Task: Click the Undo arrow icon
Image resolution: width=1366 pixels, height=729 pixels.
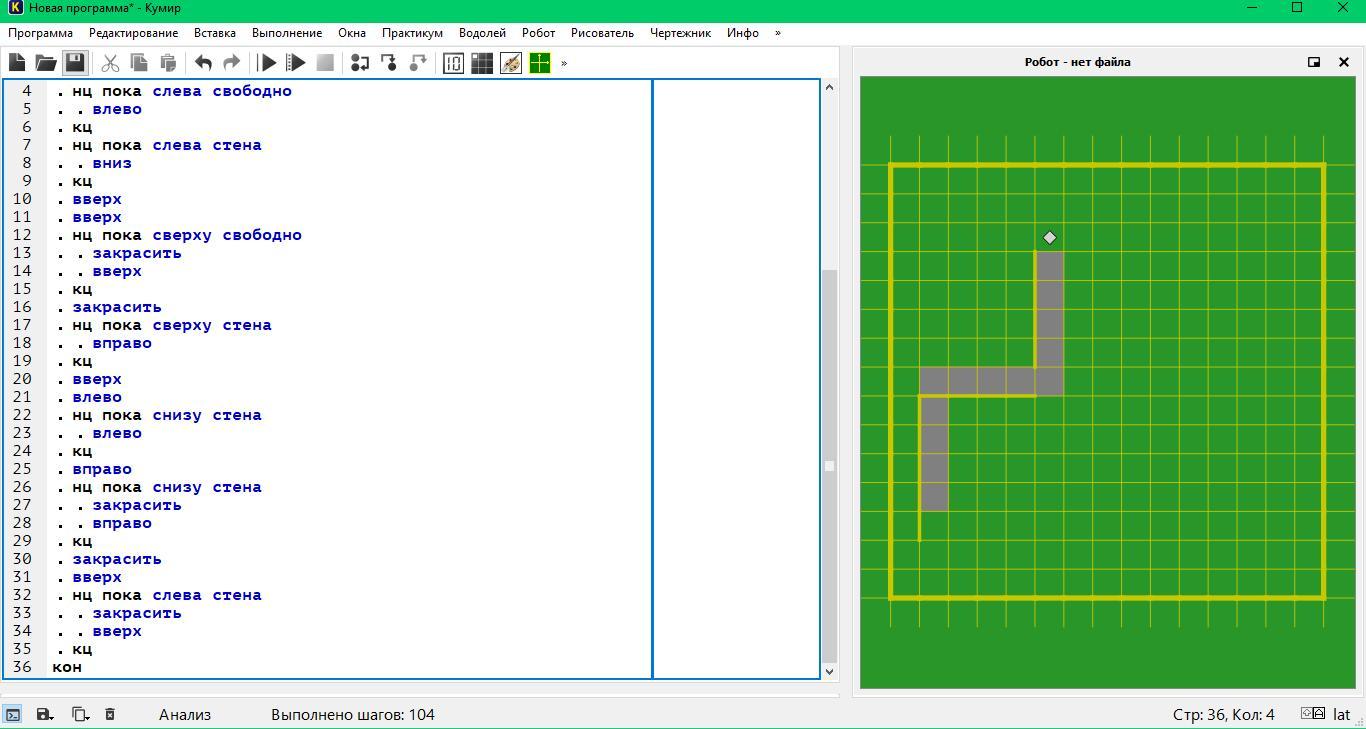Action: point(203,63)
